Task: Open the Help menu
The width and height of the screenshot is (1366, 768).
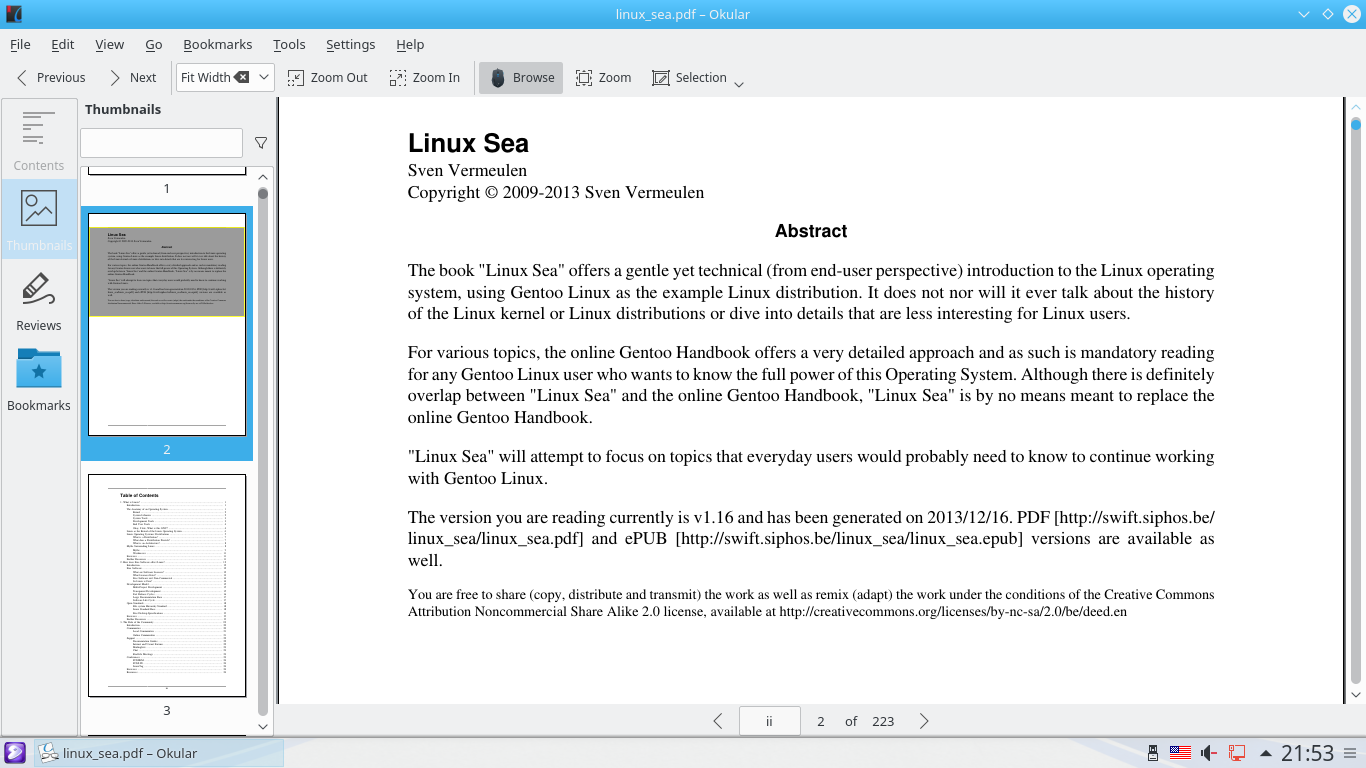Action: tap(410, 44)
